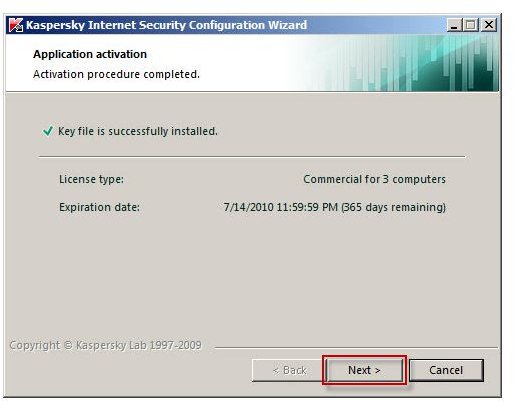Viewport: 514px width, 402px height.
Task: Click the green checkmark icon
Action: pyautogui.click(x=48, y=131)
